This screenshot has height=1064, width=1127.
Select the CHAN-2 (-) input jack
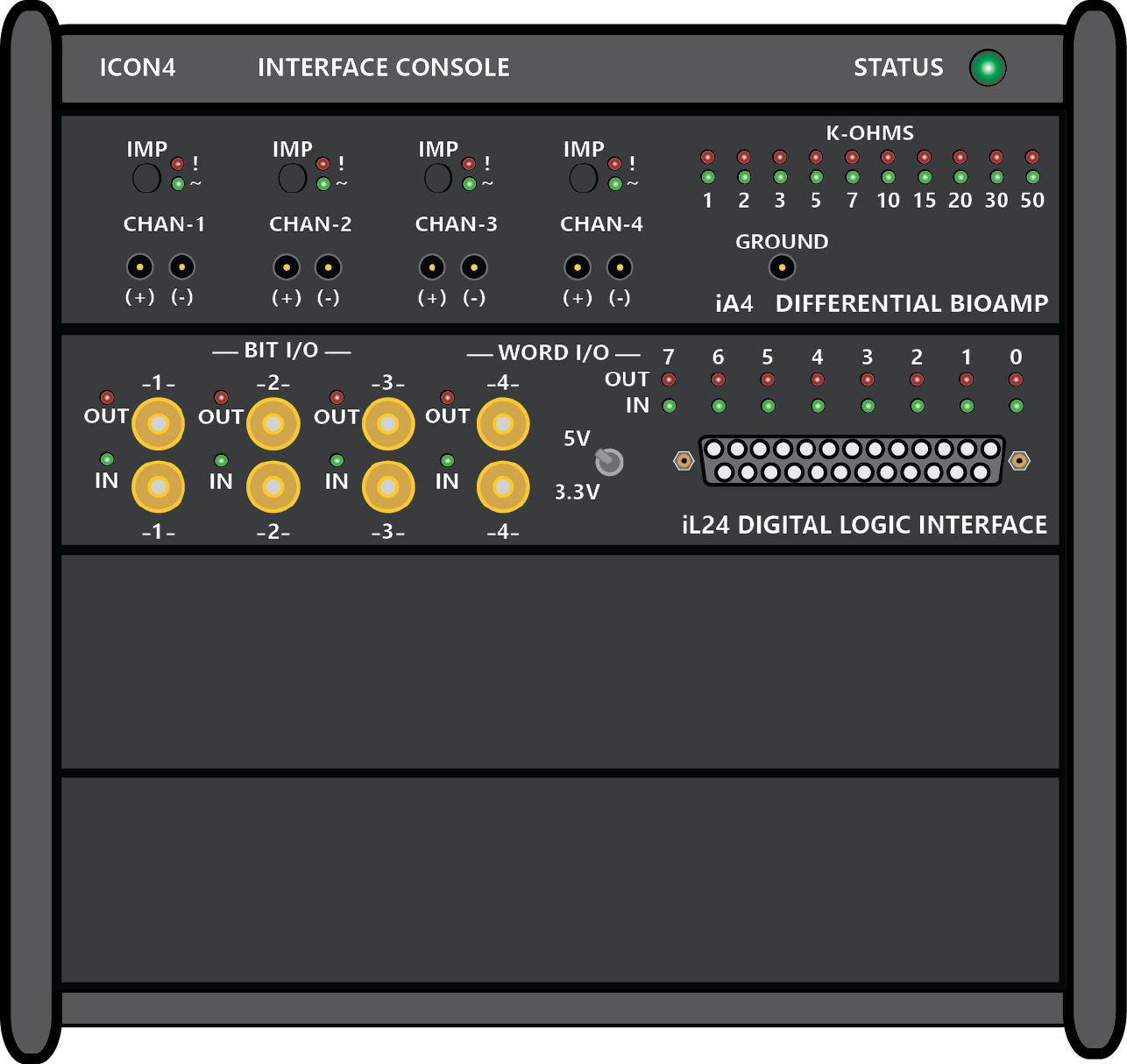point(328,266)
